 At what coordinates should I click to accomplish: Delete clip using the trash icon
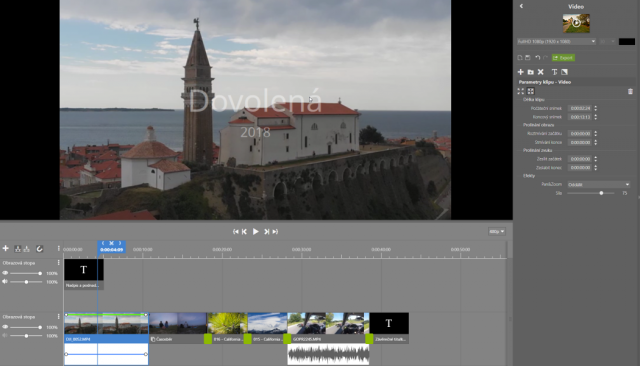(630, 91)
